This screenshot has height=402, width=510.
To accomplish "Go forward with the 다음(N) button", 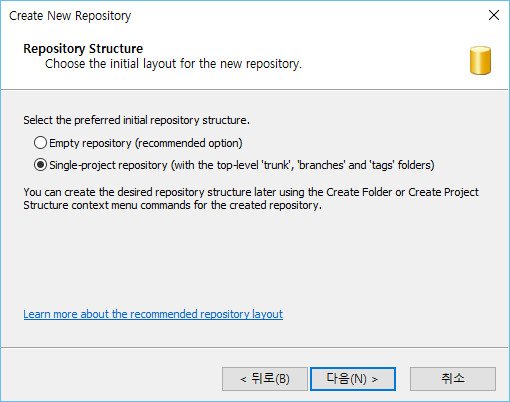I will tap(353, 379).
